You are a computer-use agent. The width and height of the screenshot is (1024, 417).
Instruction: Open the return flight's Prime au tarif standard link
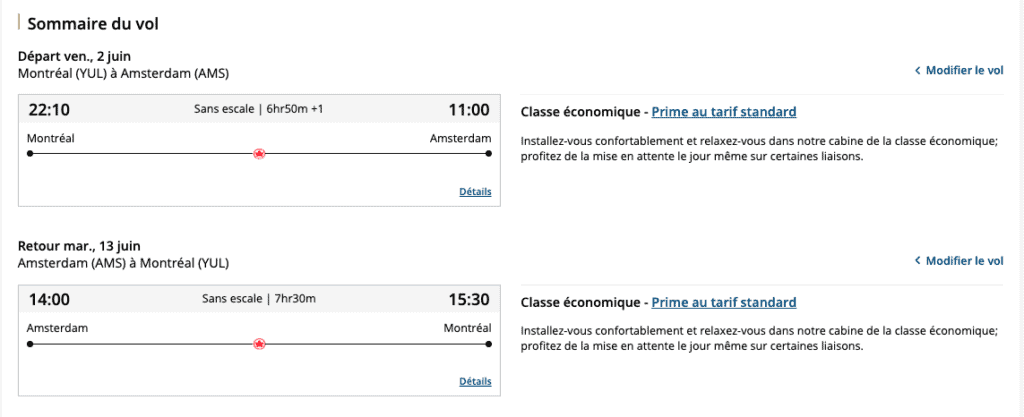(724, 302)
